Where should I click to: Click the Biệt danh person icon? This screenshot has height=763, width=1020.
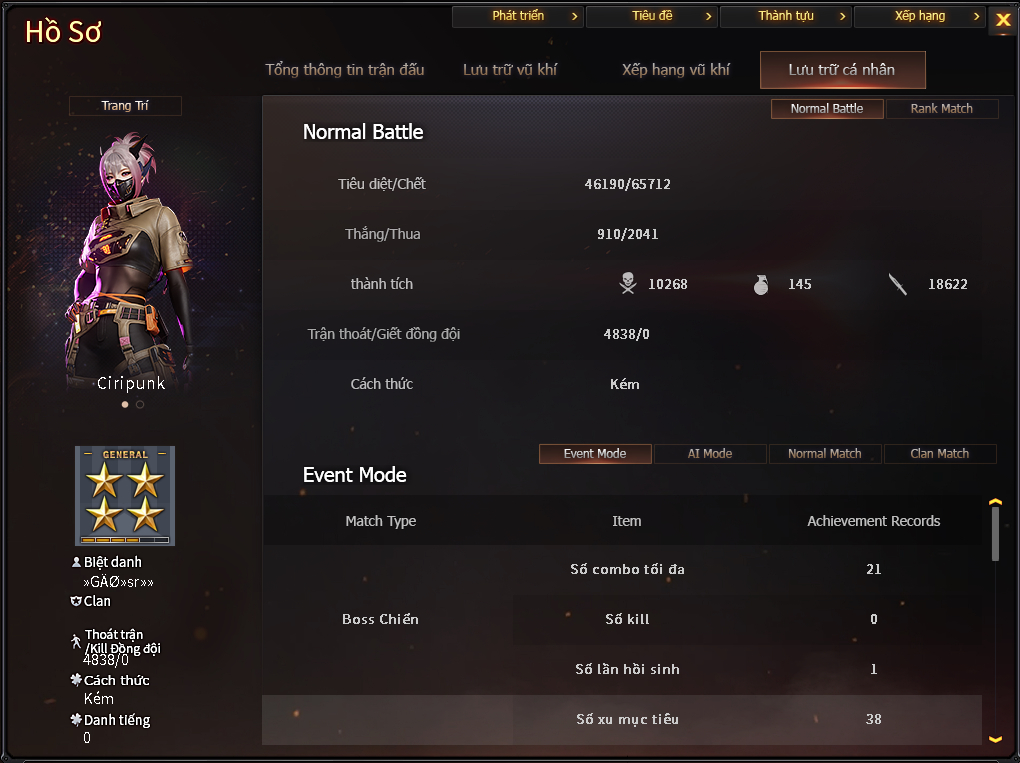click(x=76, y=561)
